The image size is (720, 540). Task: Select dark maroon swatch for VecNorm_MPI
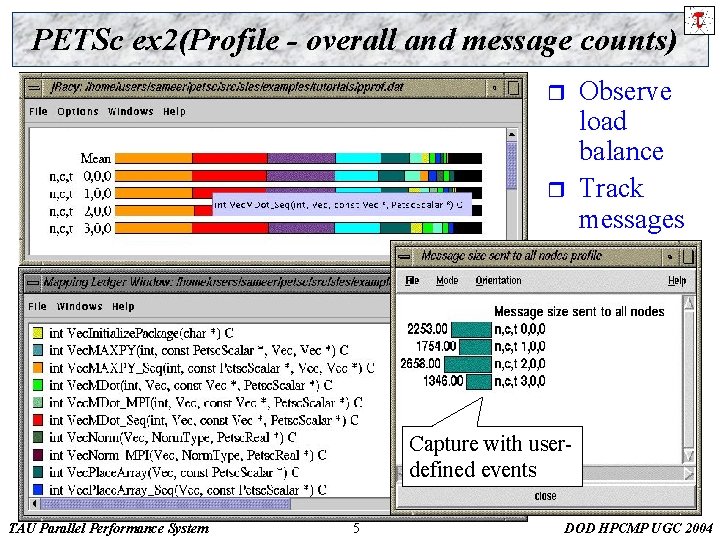point(38,455)
